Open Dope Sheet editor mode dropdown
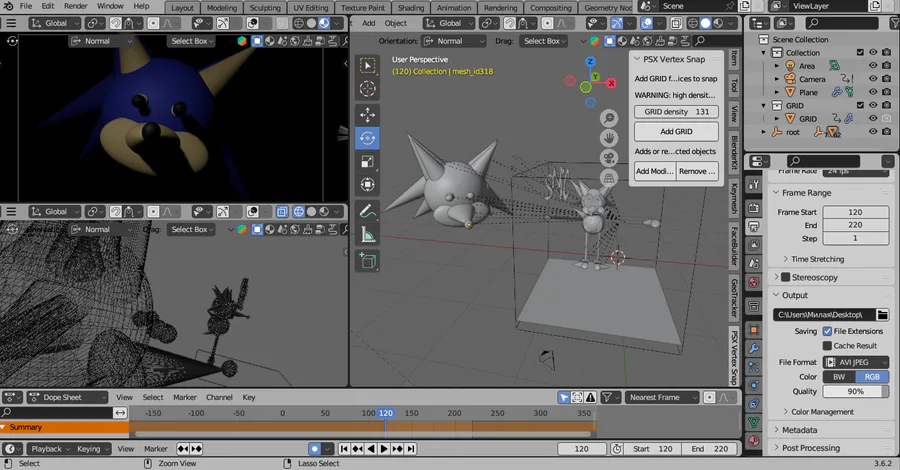The height and width of the screenshot is (470, 900). point(68,397)
